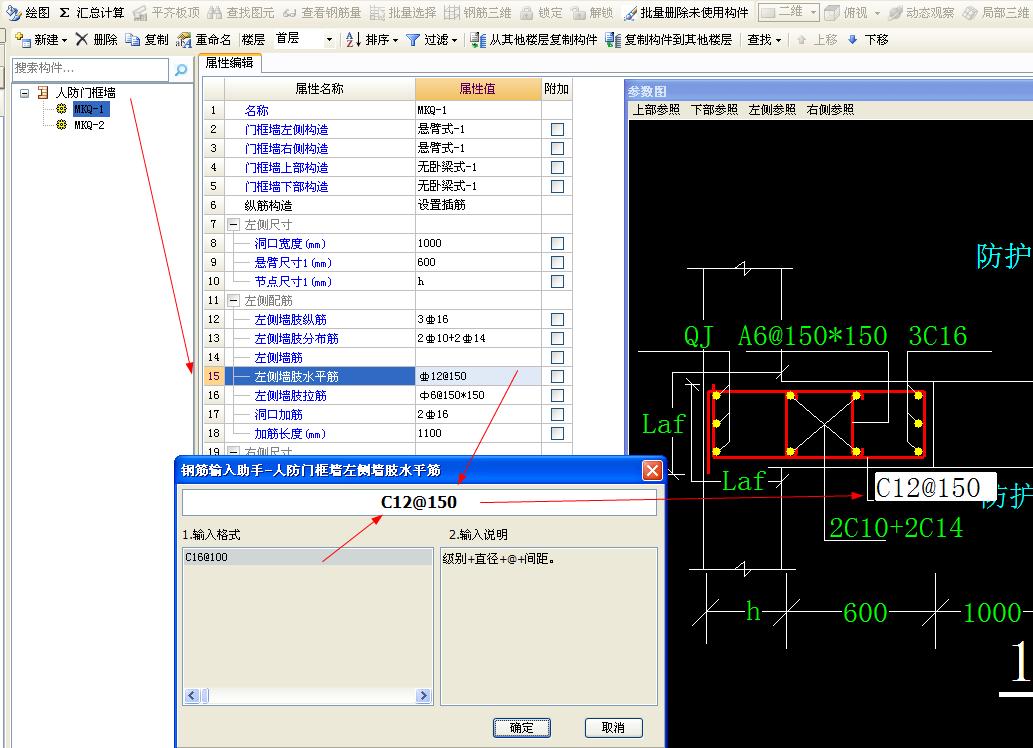Collapse the 人防门框墙 tree node
This screenshot has width=1033, height=748.
tap(25, 93)
